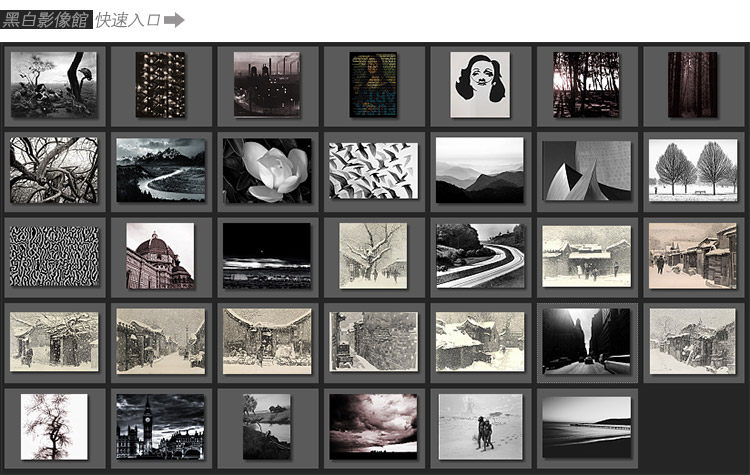Select the beach pier seascape thumbnail
The height and width of the screenshot is (475, 750).
(x=586, y=427)
